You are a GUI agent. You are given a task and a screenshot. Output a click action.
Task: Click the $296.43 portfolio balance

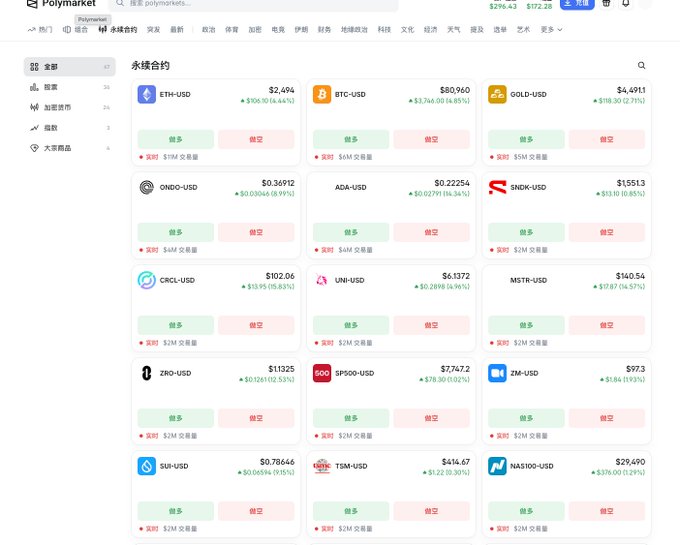(503, 6)
